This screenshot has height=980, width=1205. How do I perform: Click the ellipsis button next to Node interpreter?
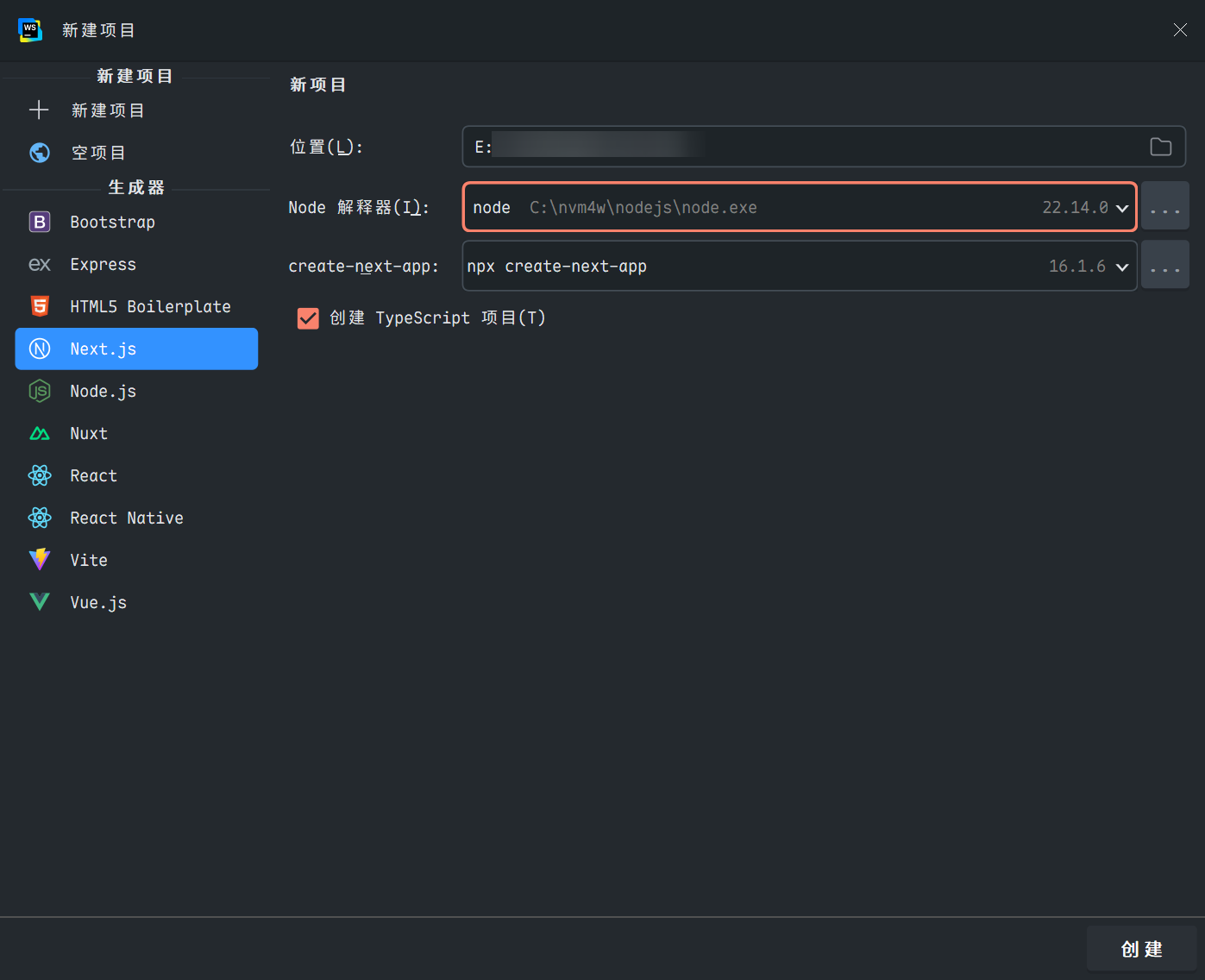(x=1165, y=206)
